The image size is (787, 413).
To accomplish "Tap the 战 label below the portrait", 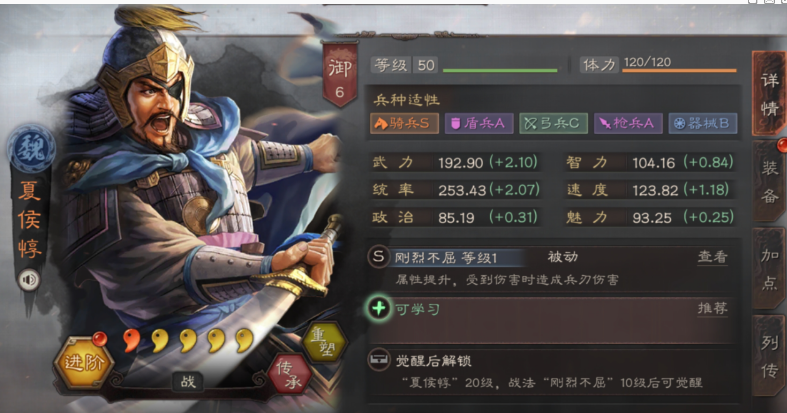I will point(188,381).
